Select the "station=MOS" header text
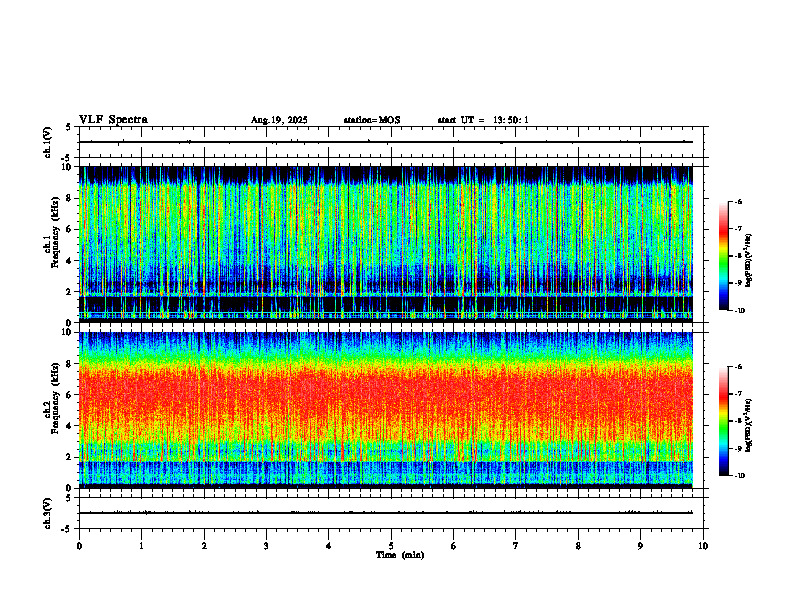The image size is (792, 612). point(372,120)
